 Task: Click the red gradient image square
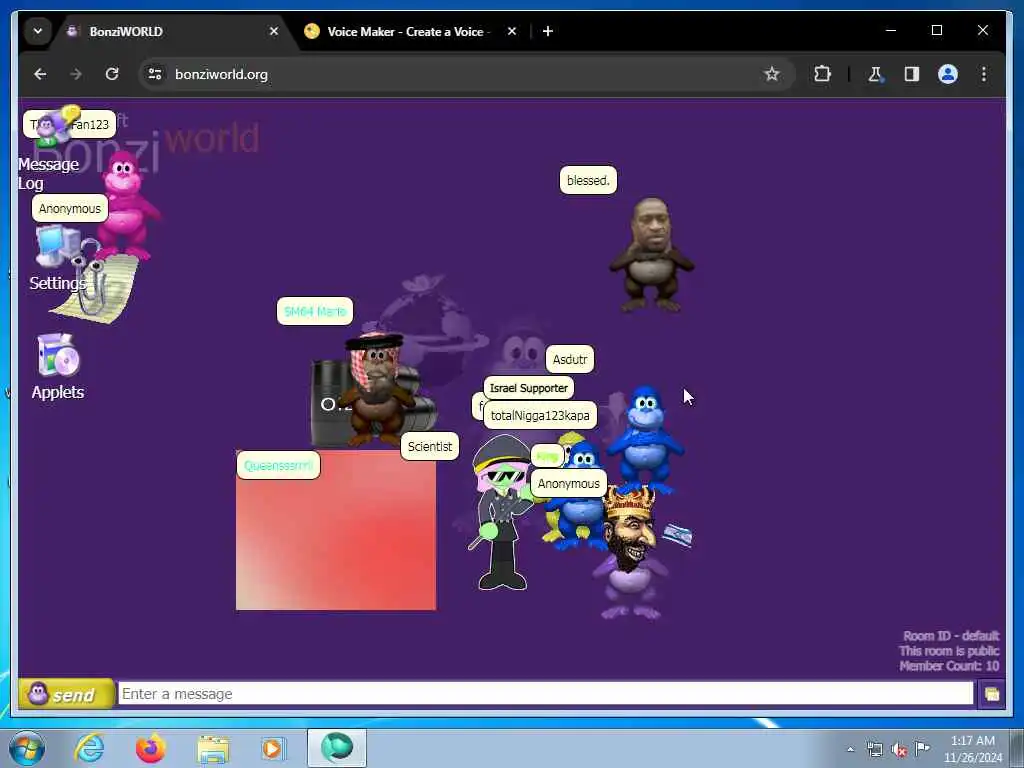(x=336, y=530)
